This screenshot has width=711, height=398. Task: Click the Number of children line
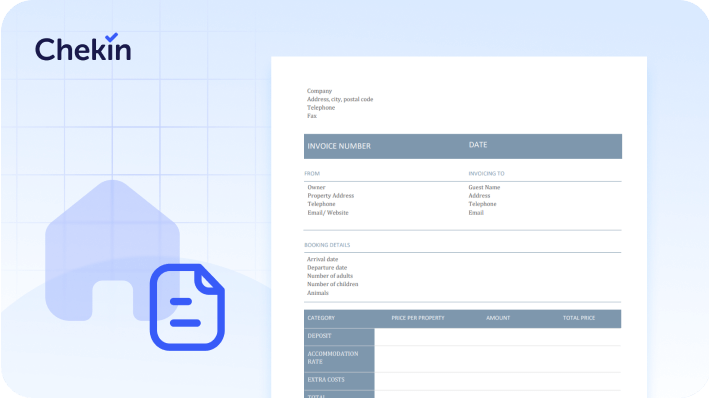click(x=332, y=284)
